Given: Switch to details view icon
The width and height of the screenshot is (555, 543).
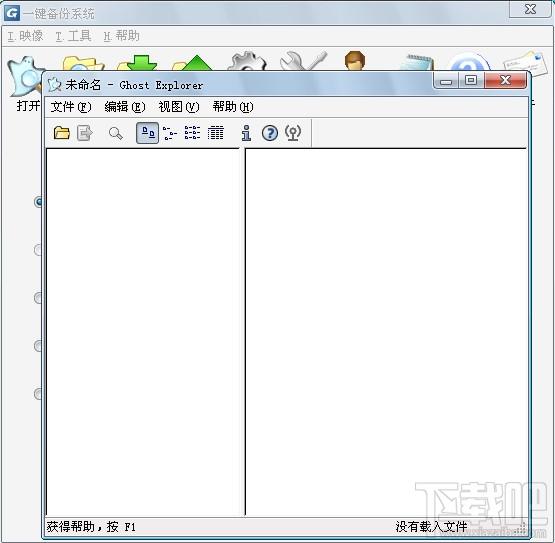Looking at the screenshot, I should point(215,133).
